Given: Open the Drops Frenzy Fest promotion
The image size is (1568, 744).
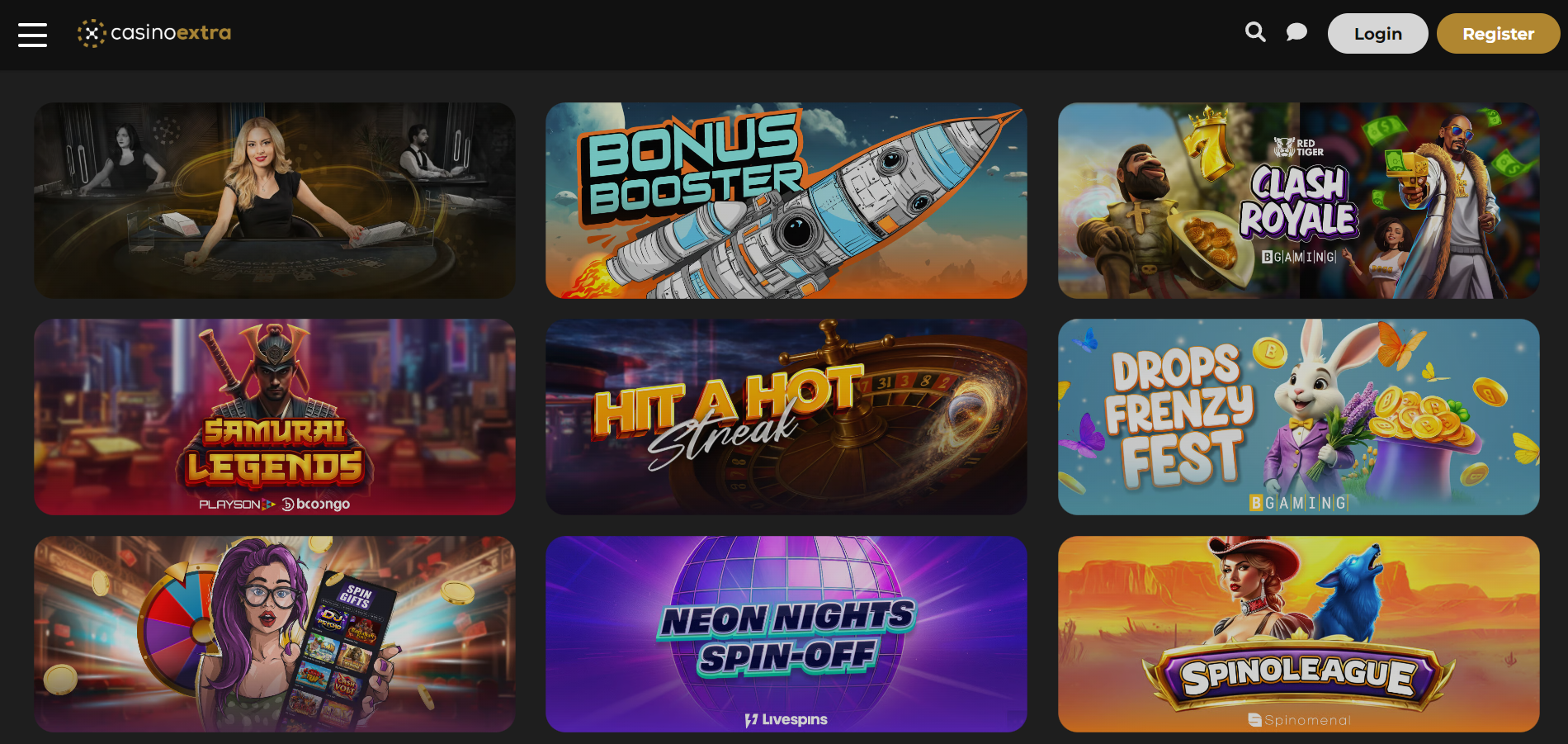Looking at the screenshot, I should tap(1299, 417).
